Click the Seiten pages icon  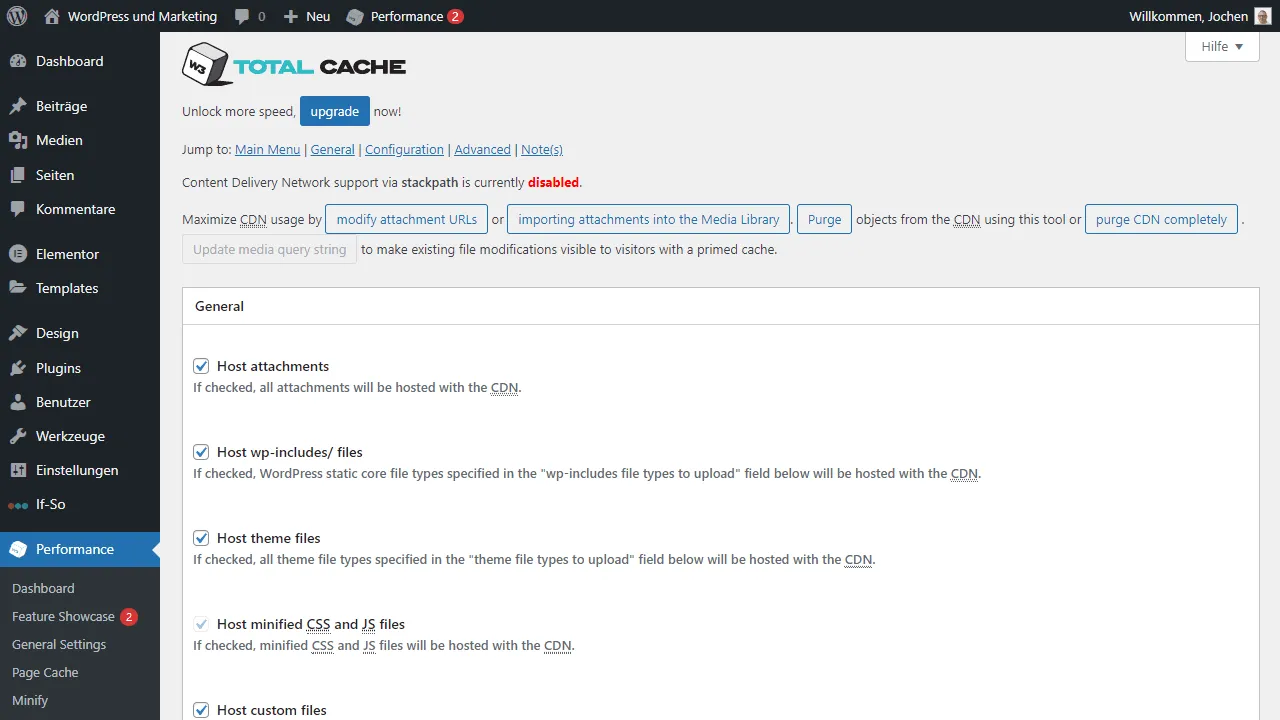18,175
